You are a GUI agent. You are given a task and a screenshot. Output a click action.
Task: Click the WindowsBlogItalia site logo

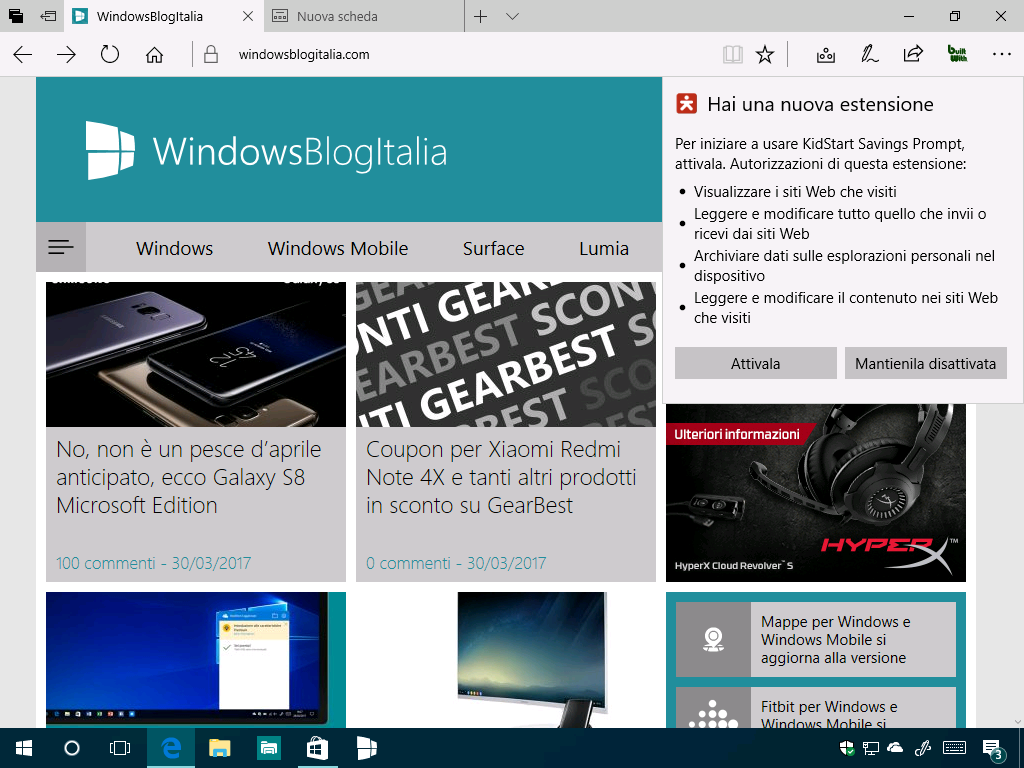[266, 151]
